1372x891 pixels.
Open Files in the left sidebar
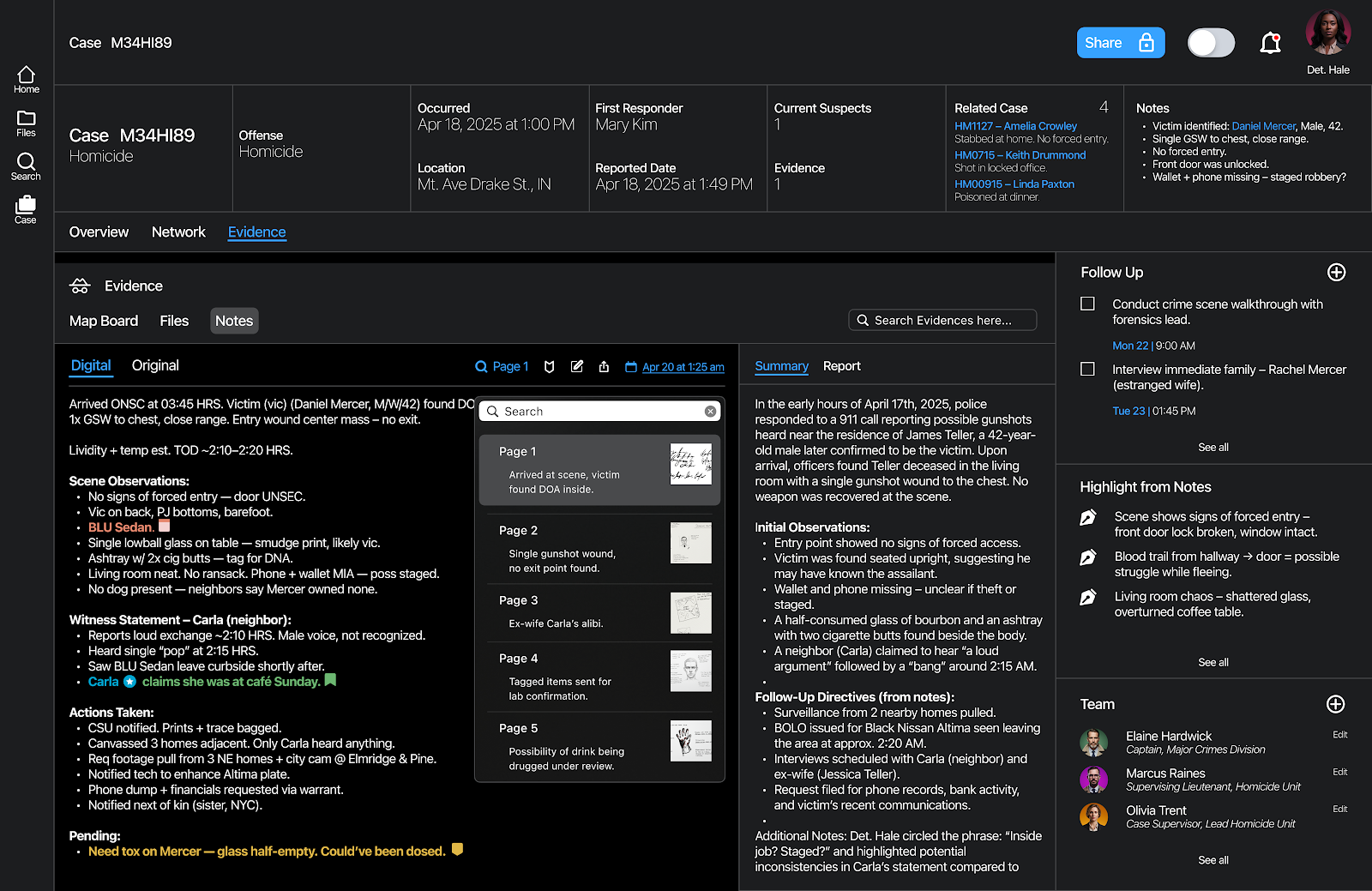pyautogui.click(x=27, y=123)
